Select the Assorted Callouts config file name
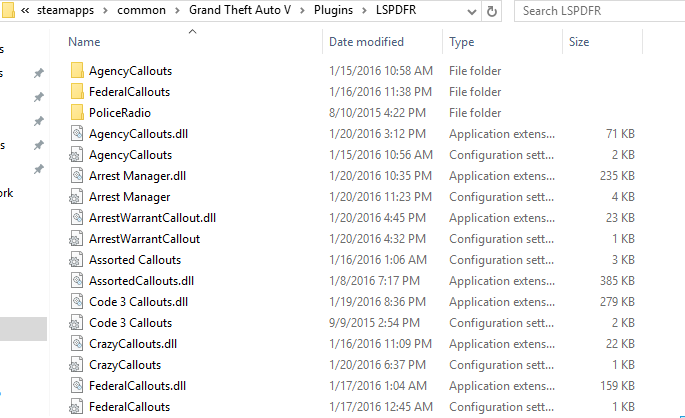This screenshot has height=418, width=685. click(x=135, y=259)
